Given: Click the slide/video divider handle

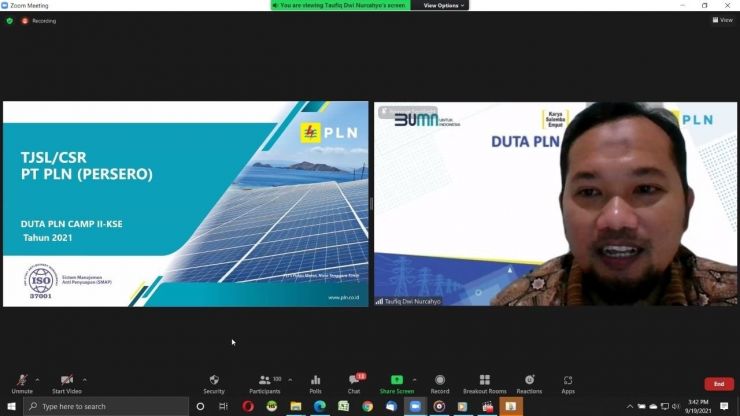Looking at the screenshot, I should (x=371, y=204).
